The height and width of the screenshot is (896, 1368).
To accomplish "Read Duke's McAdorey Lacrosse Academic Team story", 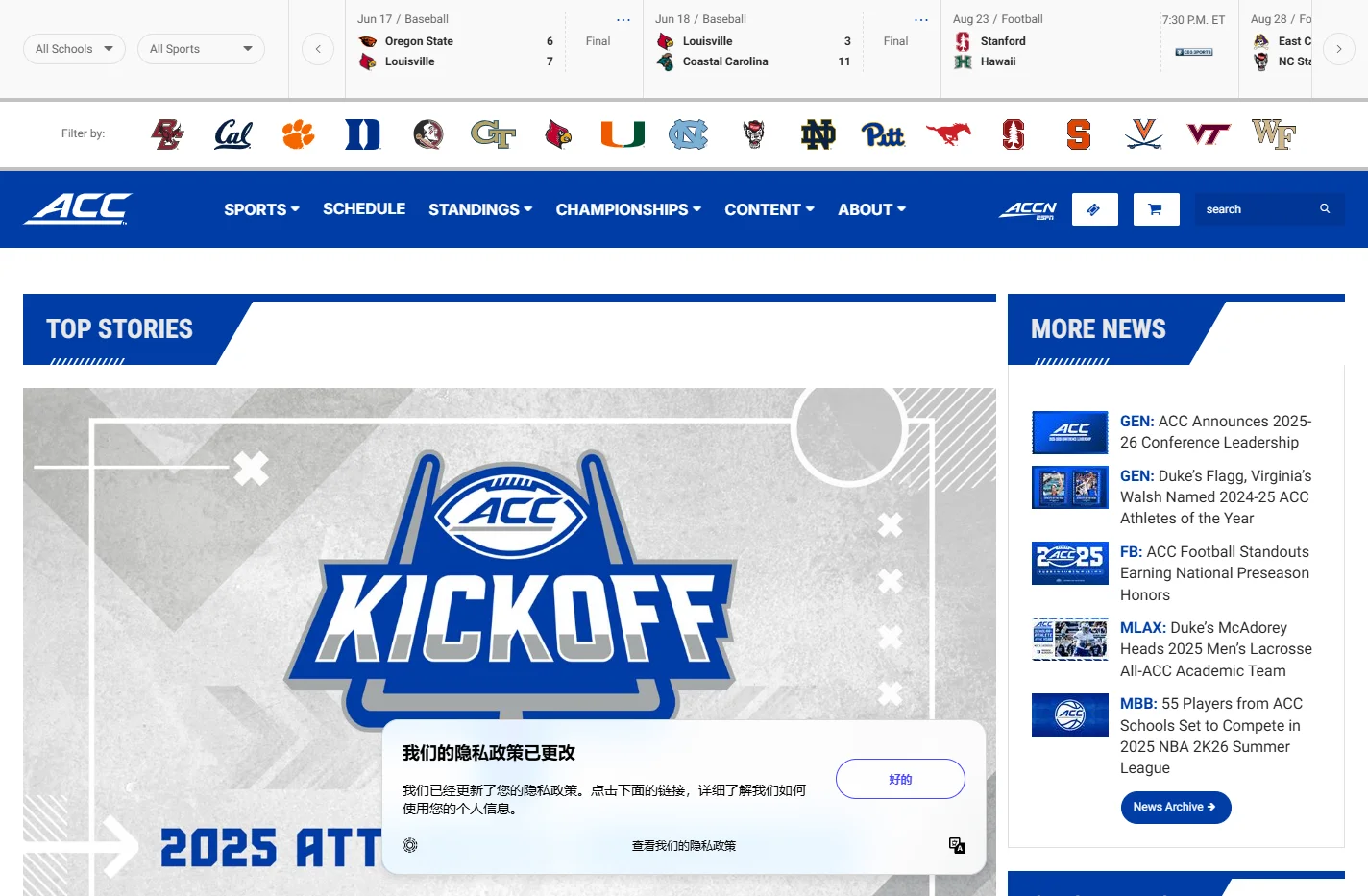I will pos(1215,649).
